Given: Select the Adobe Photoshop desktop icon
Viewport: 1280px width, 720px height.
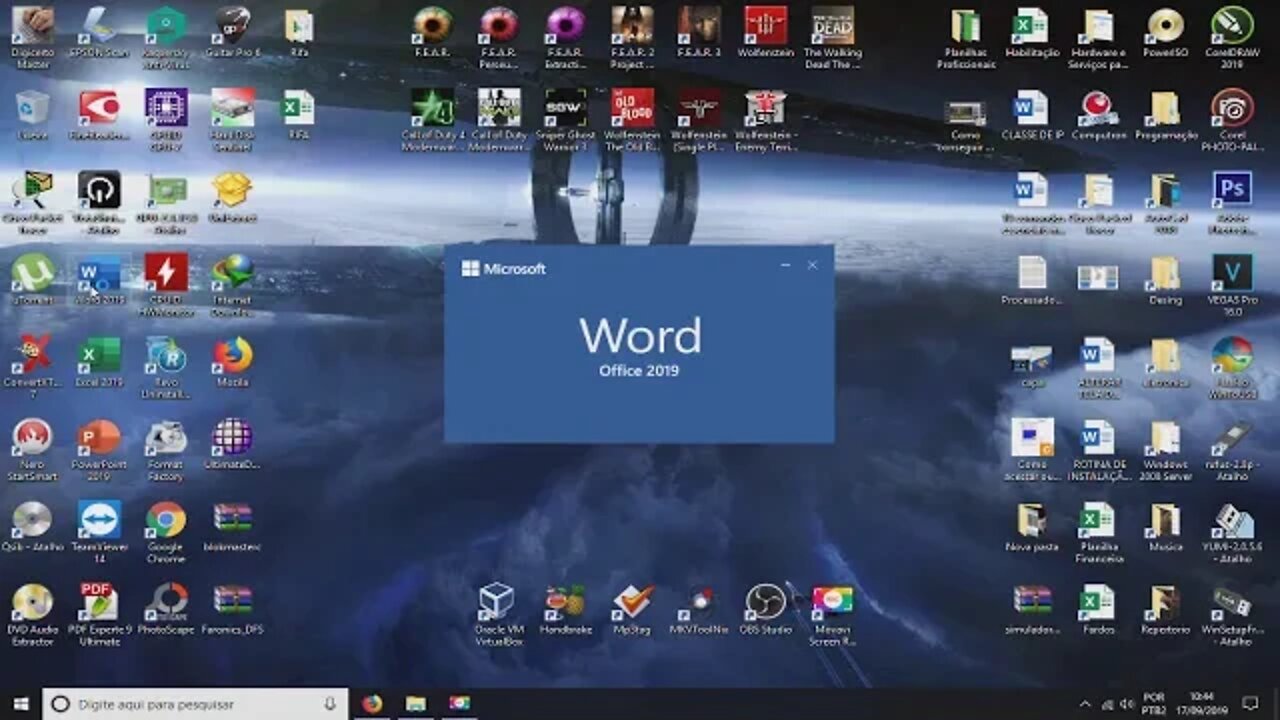Looking at the screenshot, I should tap(1232, 203).
